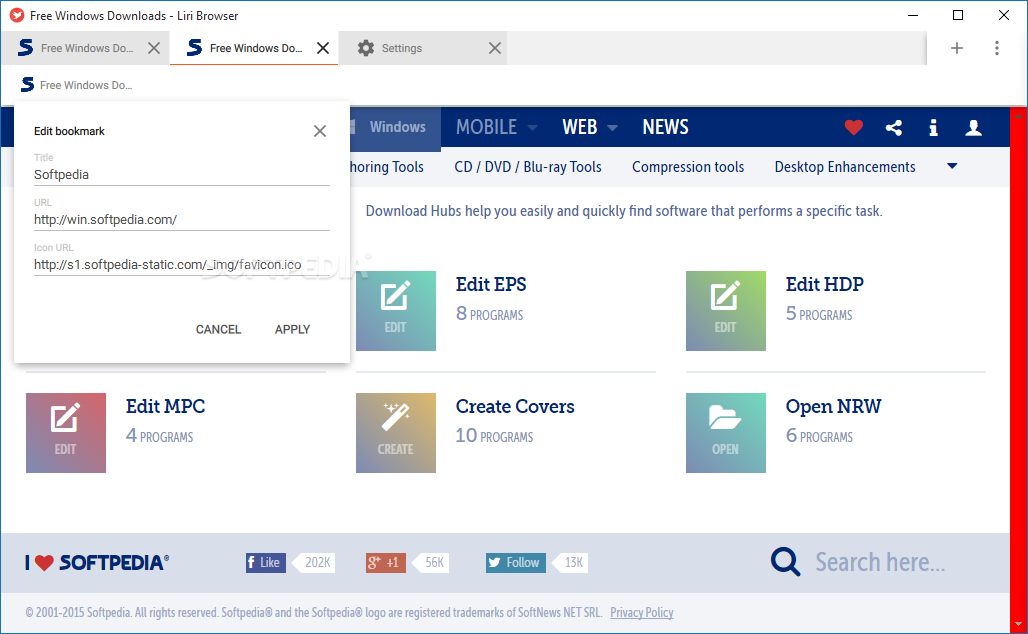Open the Privacy Policy link
This screenshot has height=634, width=1028.
tap(642, 612)
